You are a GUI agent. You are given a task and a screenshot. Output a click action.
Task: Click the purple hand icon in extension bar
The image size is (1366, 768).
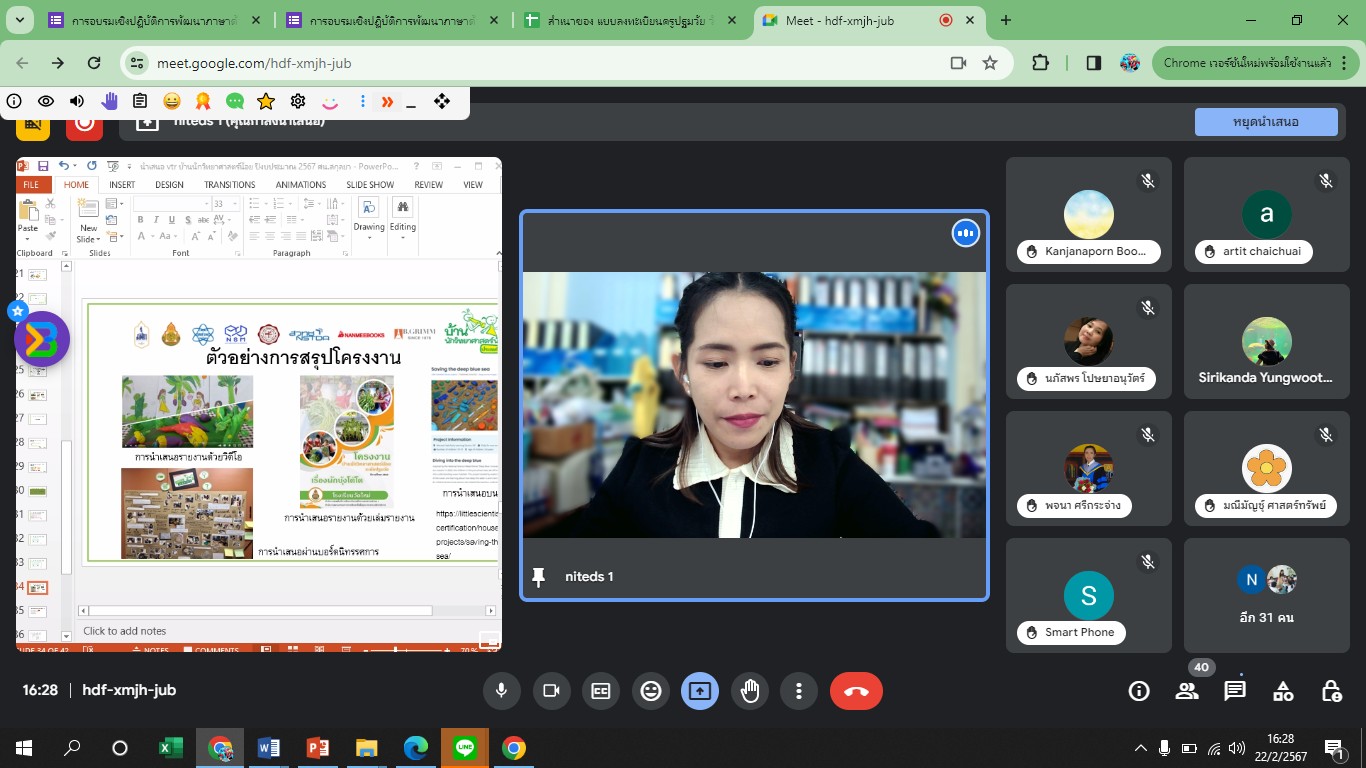pos(109,101)
